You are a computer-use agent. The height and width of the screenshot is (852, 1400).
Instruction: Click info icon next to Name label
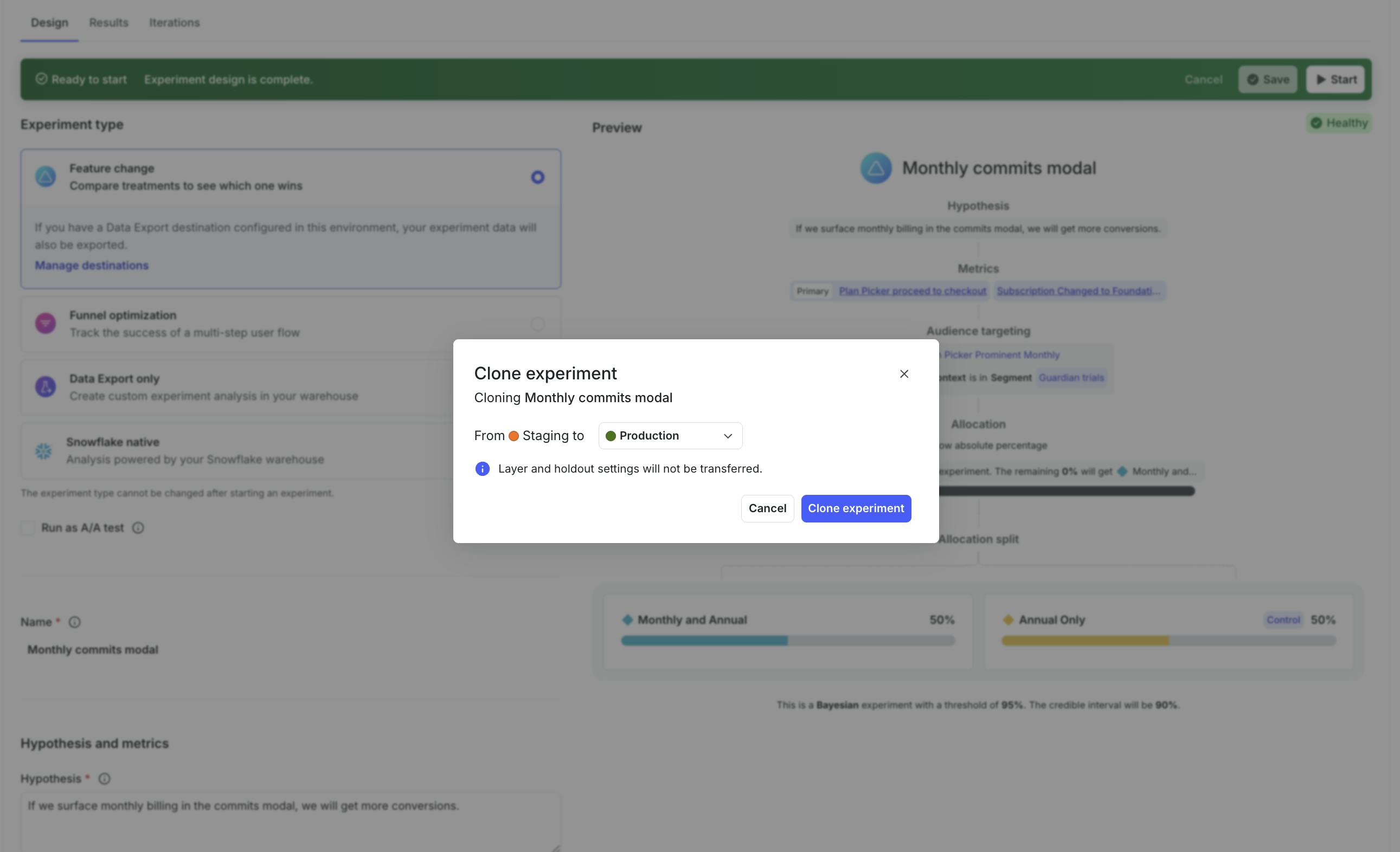click(74, 622)
